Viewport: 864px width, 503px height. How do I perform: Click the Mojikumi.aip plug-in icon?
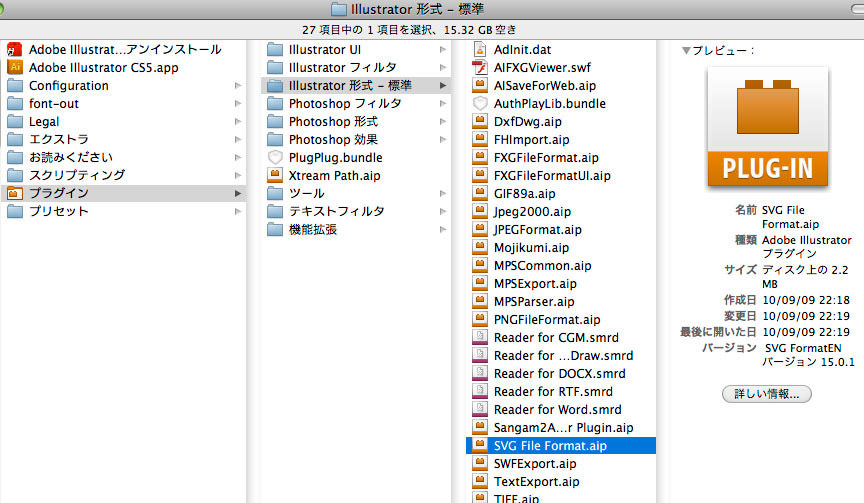click(480, 247)
